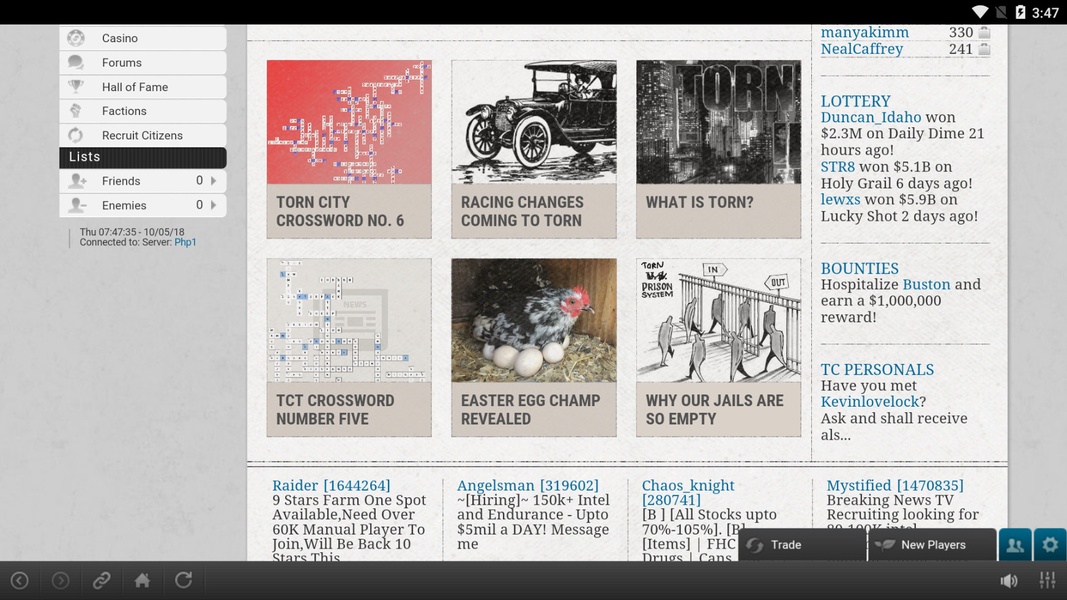This screenshot has width=1067, height=600.
Task: Open Easter Egg Champ Revealed article
Action: 534,347
